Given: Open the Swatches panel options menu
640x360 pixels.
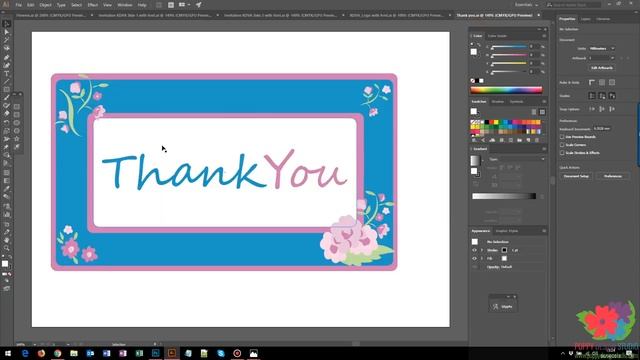Looking at the screenshot, I should click(x=544, y=102).
